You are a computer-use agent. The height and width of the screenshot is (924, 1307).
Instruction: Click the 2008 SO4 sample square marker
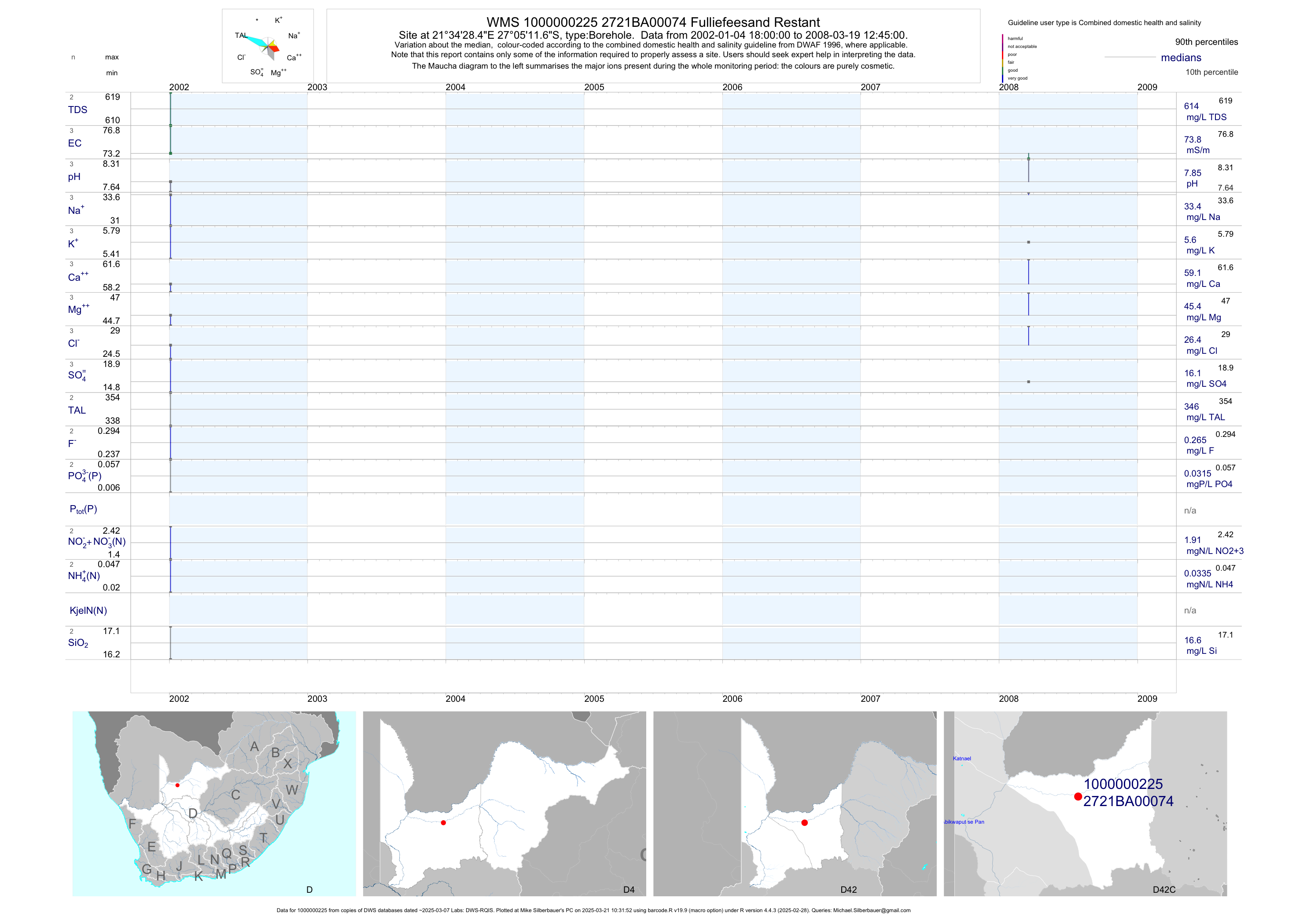click(1028, 382)
